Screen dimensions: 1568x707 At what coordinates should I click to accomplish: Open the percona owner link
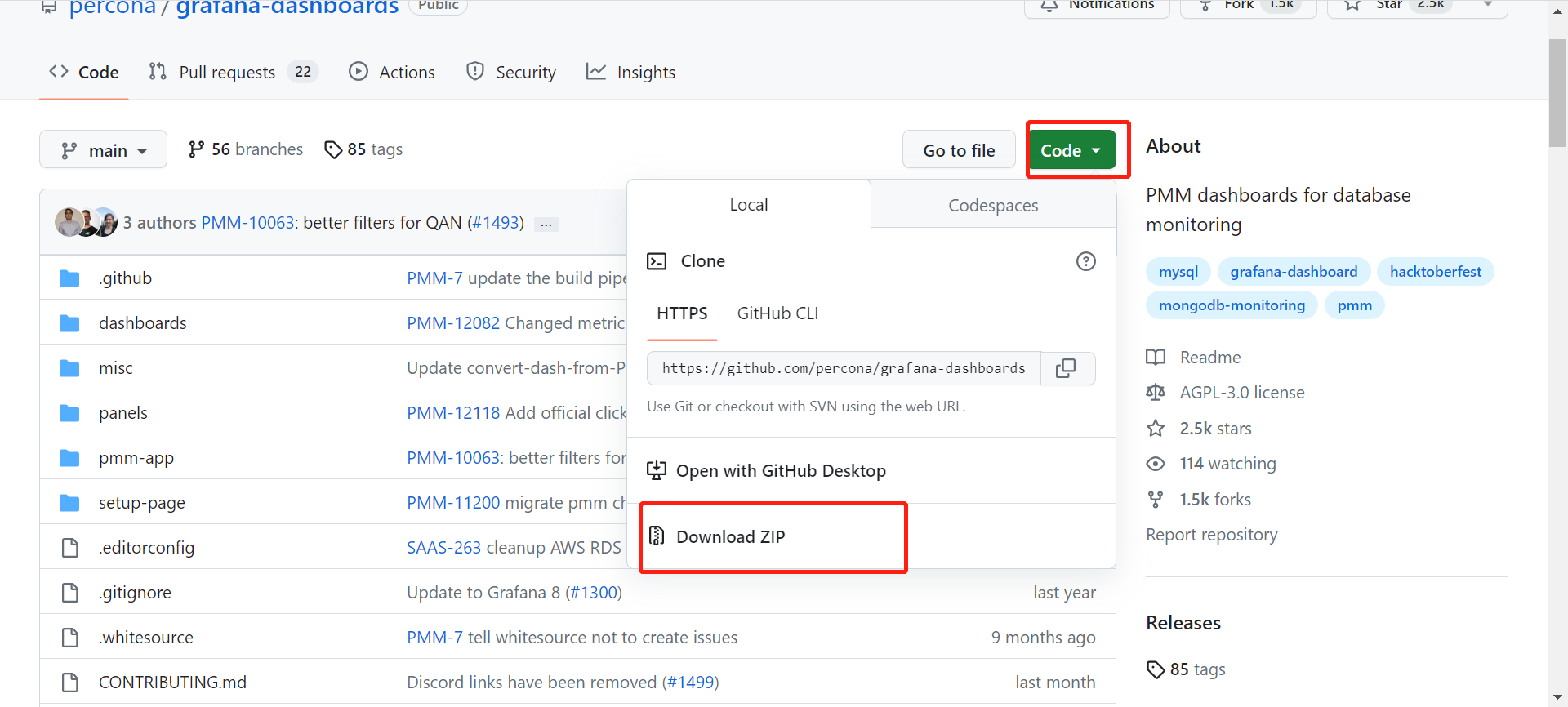tap(112, 7)
